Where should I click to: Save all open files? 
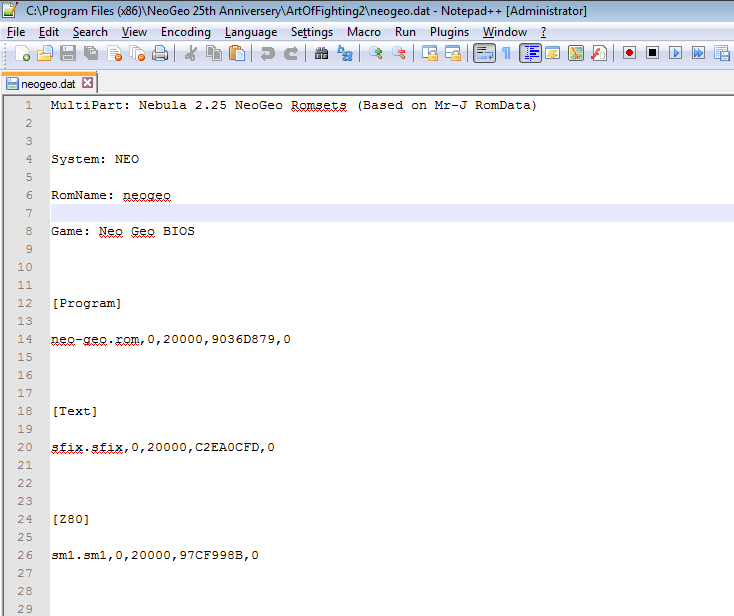(91, 53)
